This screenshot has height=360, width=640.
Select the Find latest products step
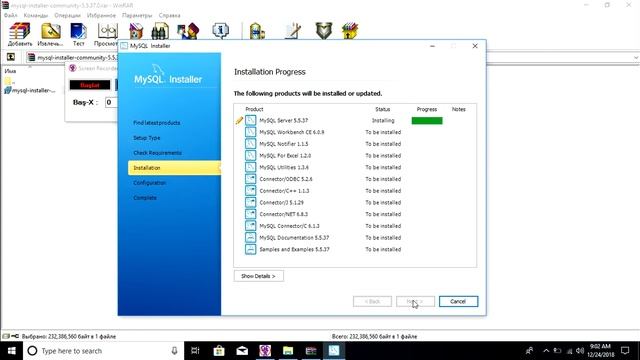[157, 122]
